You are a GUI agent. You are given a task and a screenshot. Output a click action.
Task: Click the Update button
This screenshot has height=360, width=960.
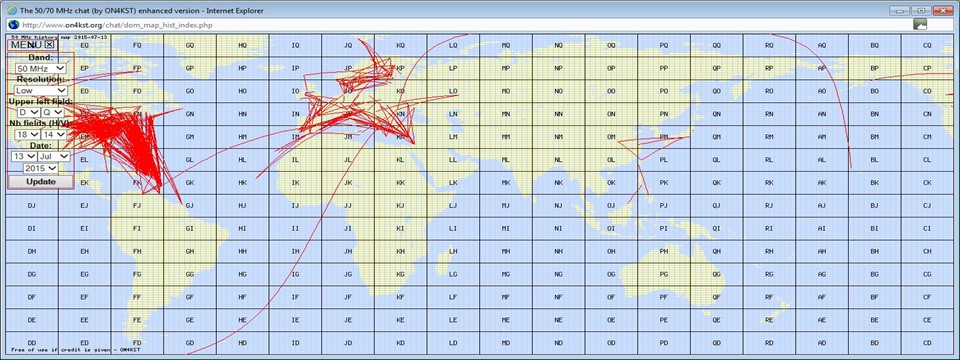(41, 182)
